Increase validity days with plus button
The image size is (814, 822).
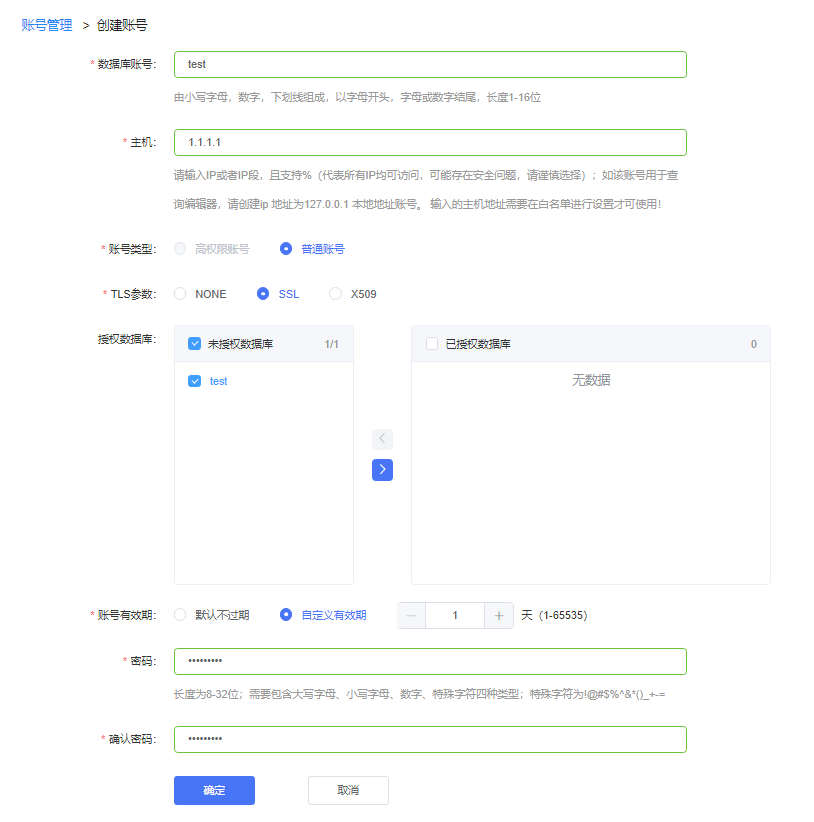[x=498, y=616]
